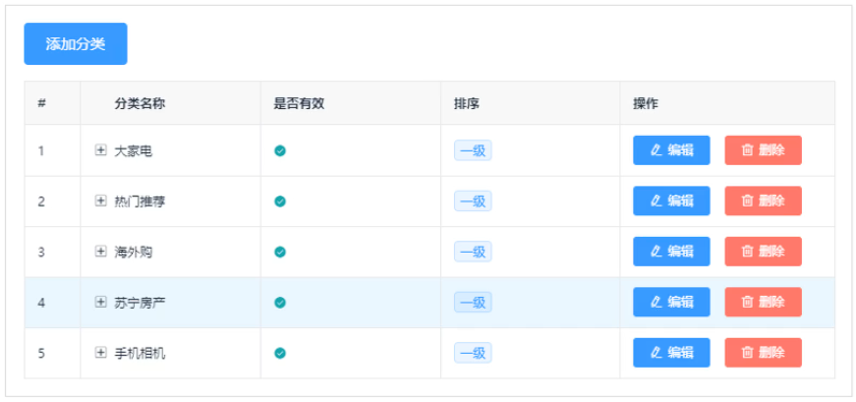
Task: Expand the 苏宁房产 category tree node
Action: (100, 302)
